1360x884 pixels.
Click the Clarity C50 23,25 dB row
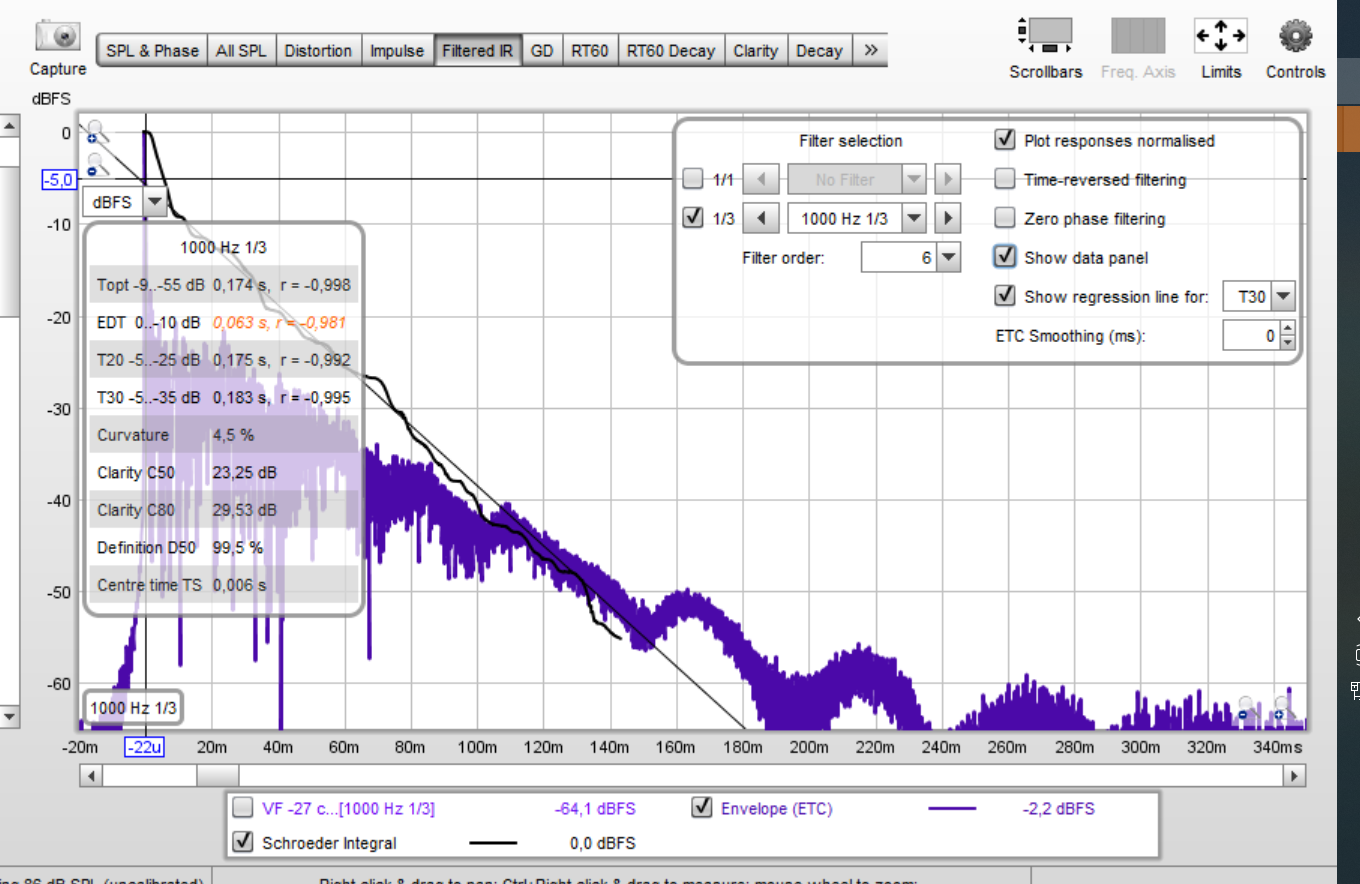pyautogui.click(x=223, y=472)
